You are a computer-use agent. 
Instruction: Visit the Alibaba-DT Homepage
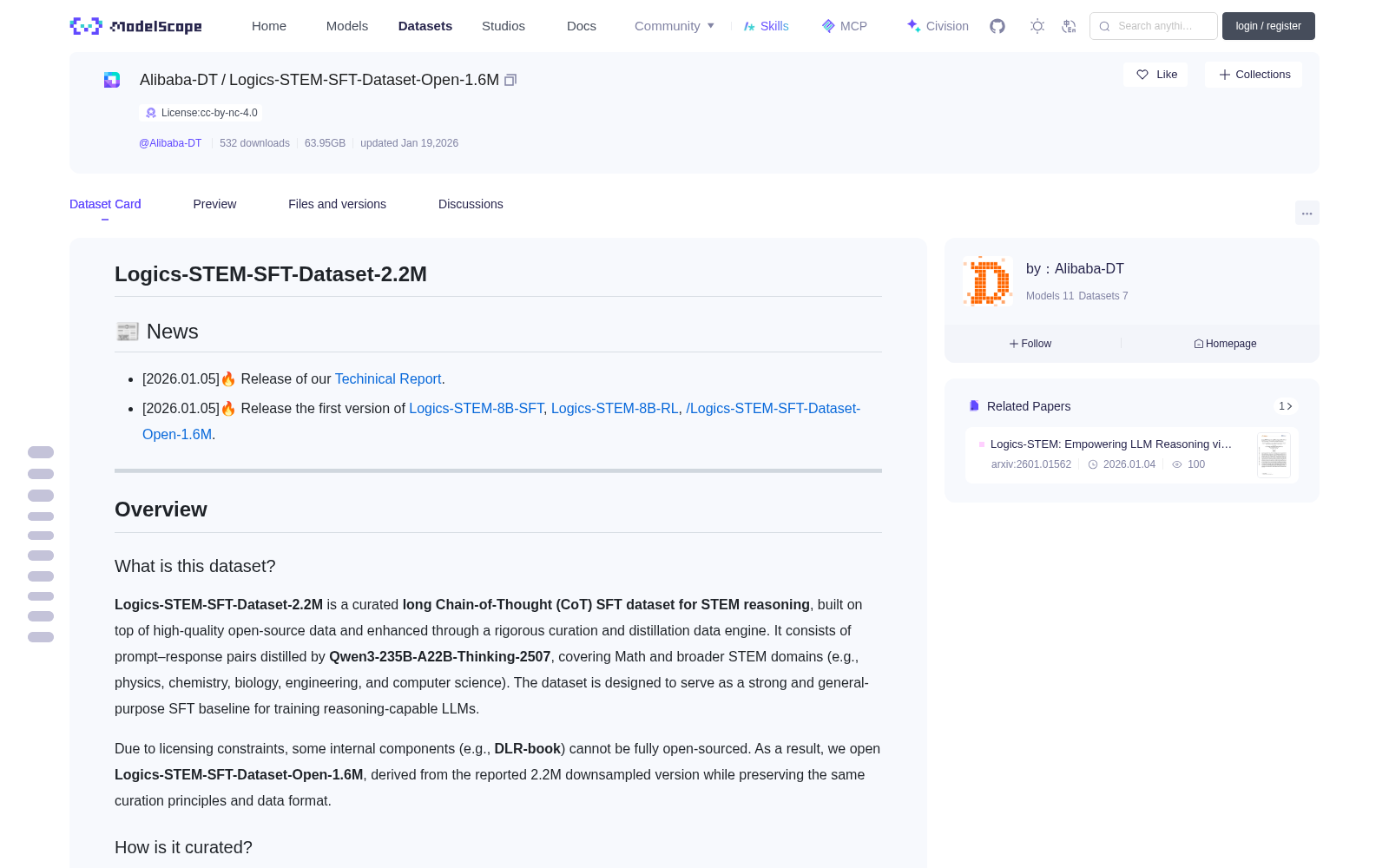tap(1225, 344)
